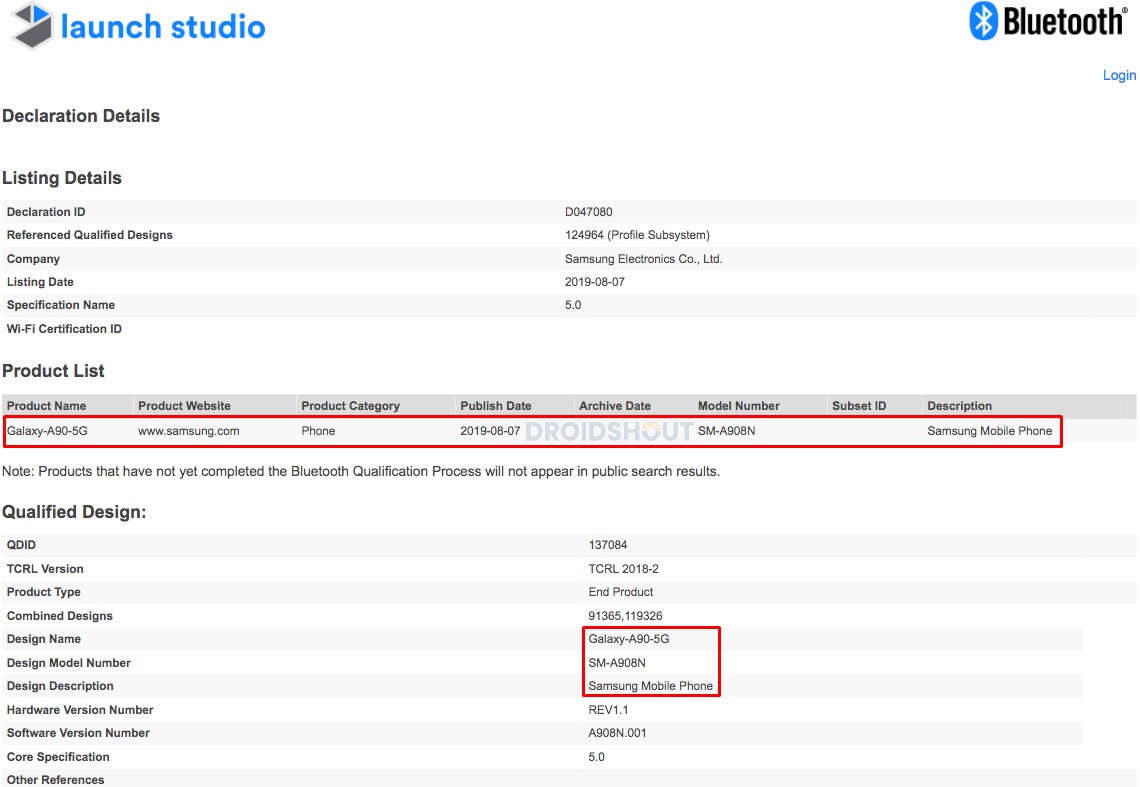Click the launch studio cube logo icon
This screenshot has height=787, width=1140.
click(31, 26)
